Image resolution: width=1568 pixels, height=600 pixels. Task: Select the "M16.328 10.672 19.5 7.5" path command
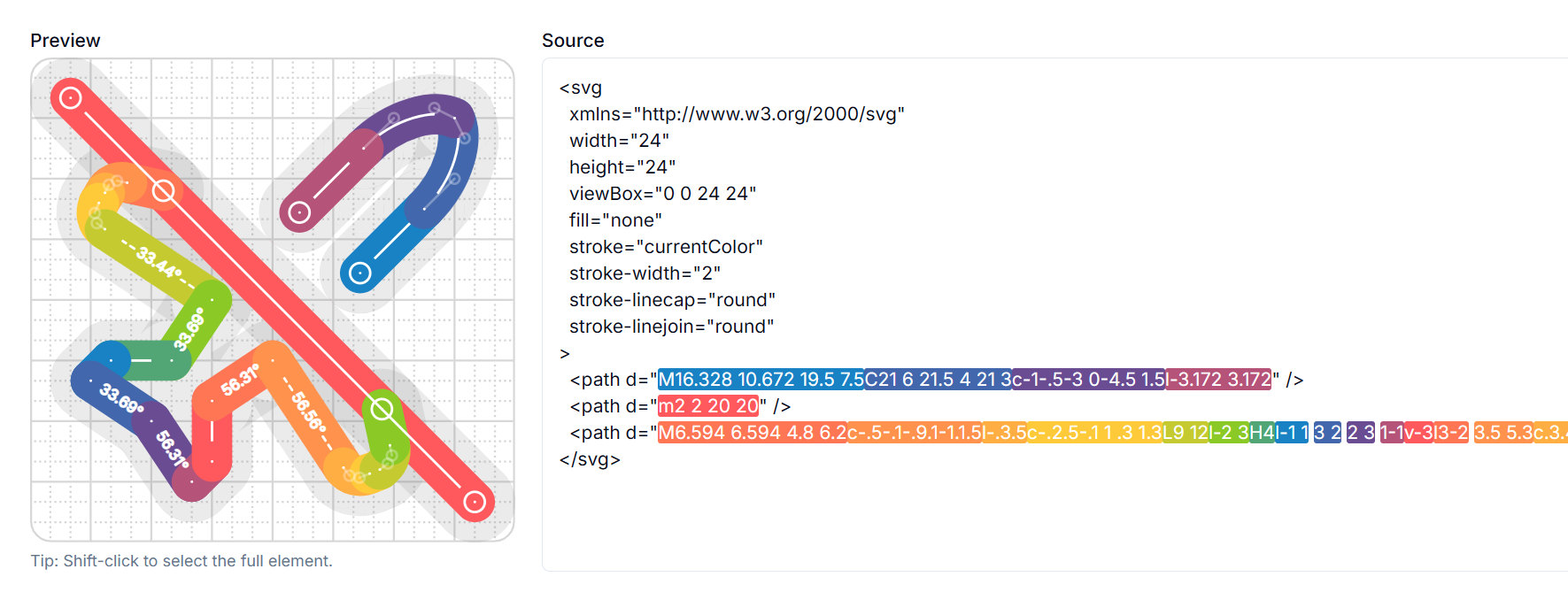[x=761, y=380]
